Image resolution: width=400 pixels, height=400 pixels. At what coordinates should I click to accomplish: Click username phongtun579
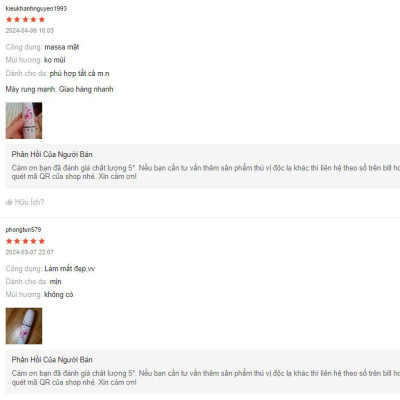pyautogui.click(x=23, y=230)
